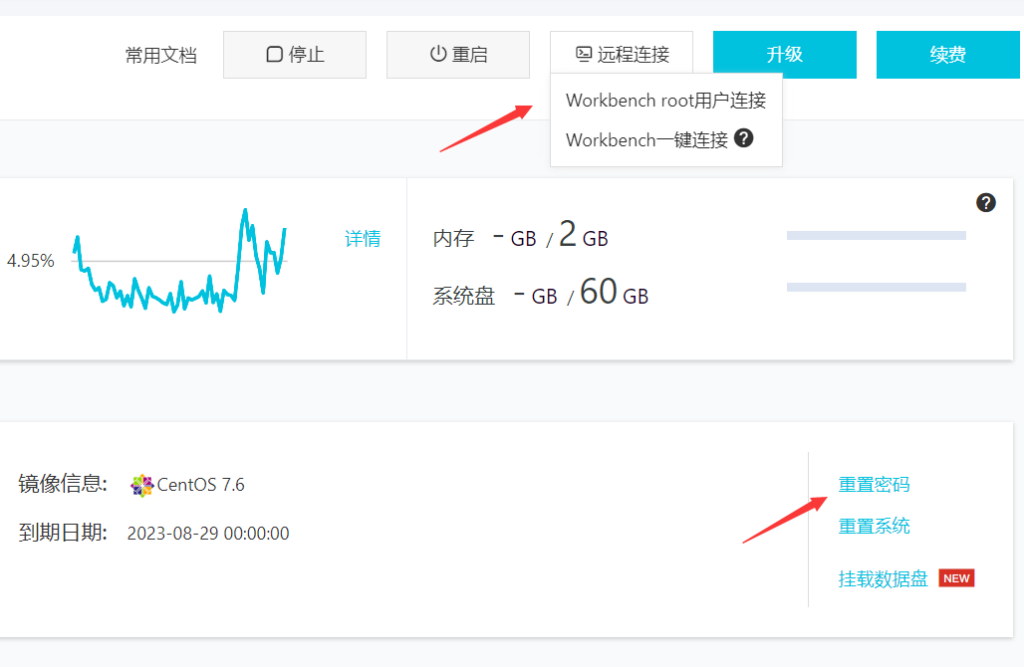
Task: Click the stop square icon in 停止
Action: (x=274, y=55)
